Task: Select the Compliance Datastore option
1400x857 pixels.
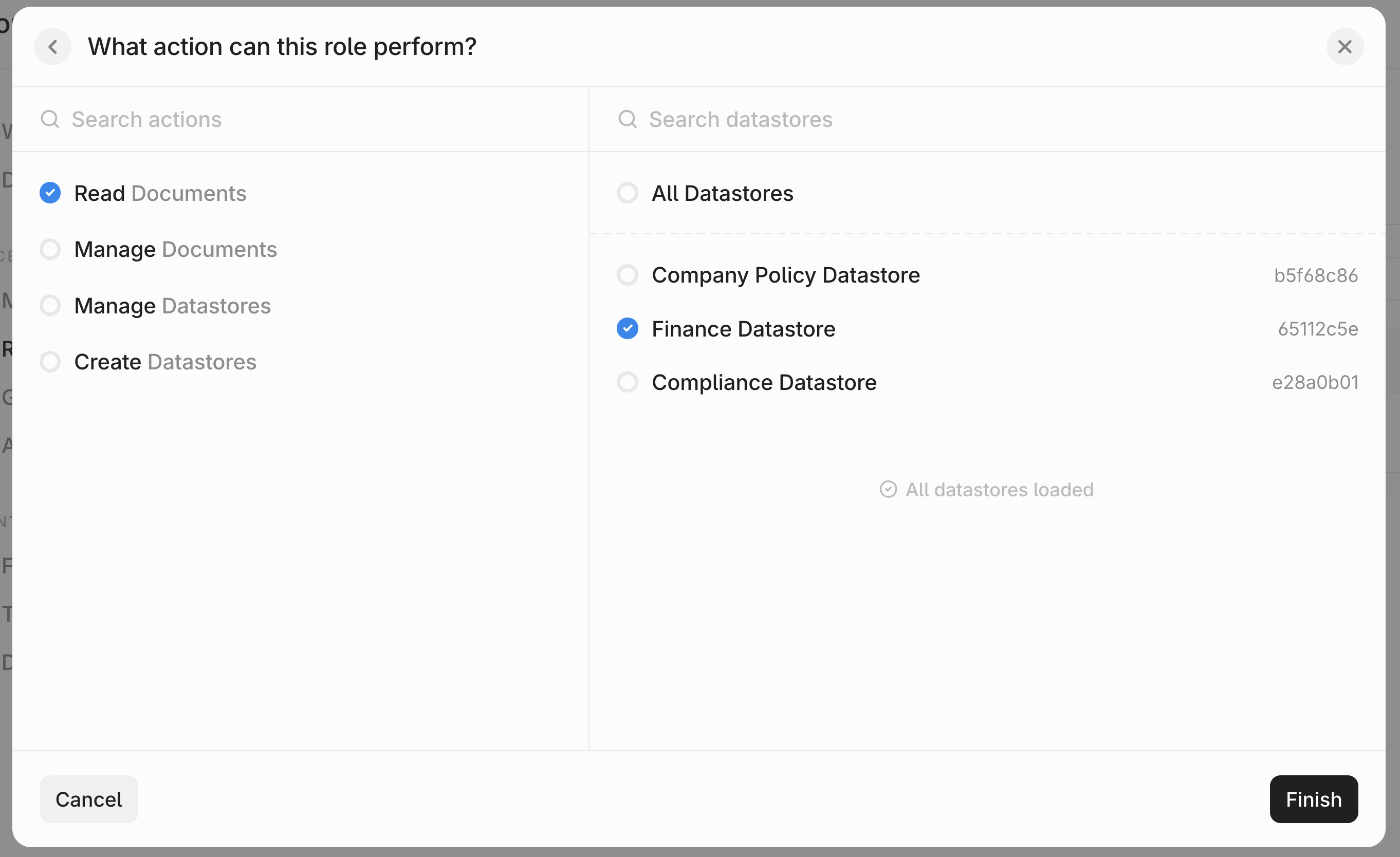Action: coord(627,382)
